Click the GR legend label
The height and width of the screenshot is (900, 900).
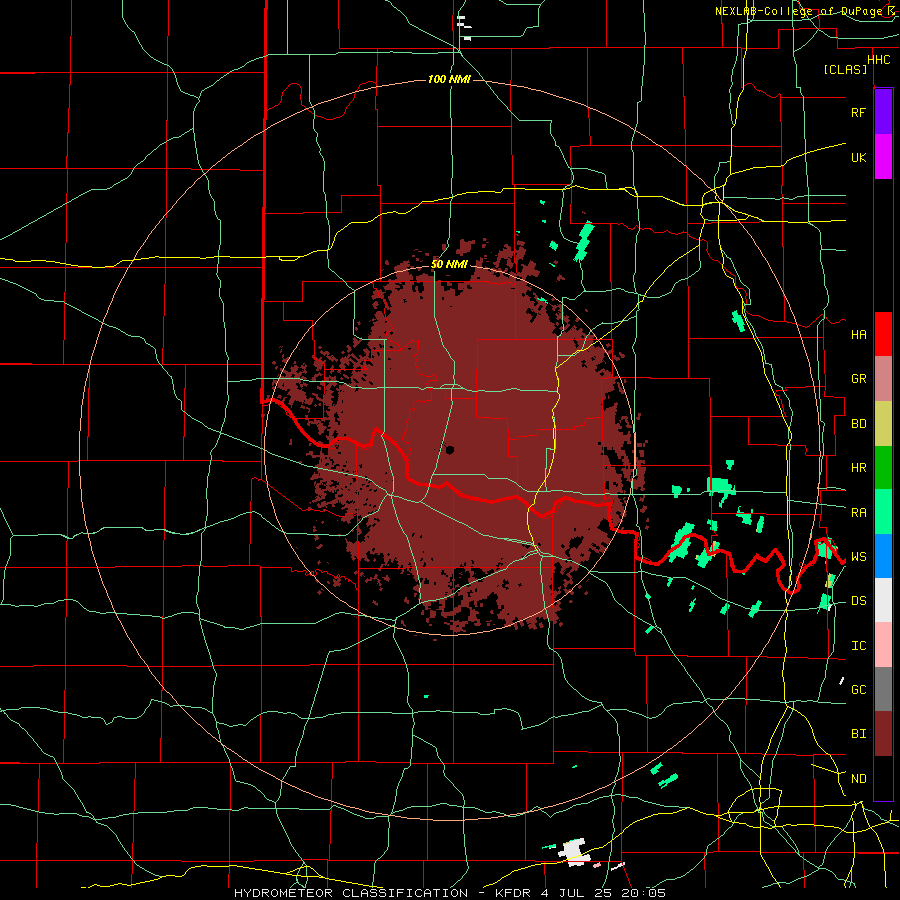click(x=858, y=379)
